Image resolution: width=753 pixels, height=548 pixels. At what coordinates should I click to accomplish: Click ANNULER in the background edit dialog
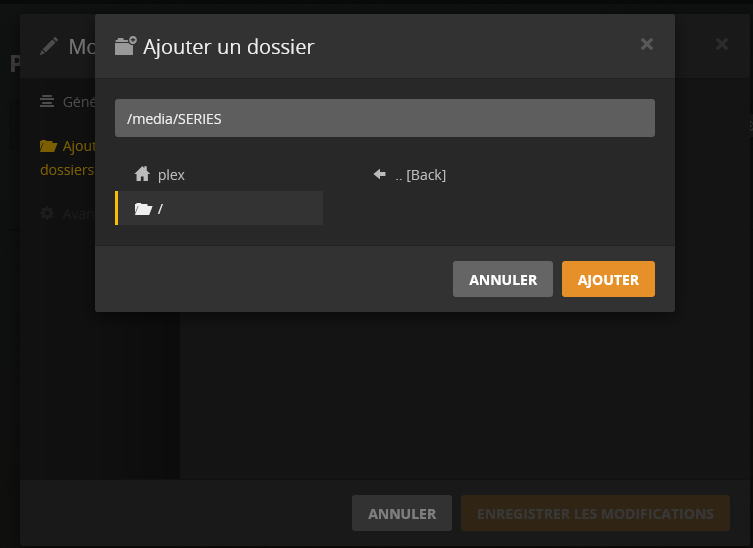point(401,513)
